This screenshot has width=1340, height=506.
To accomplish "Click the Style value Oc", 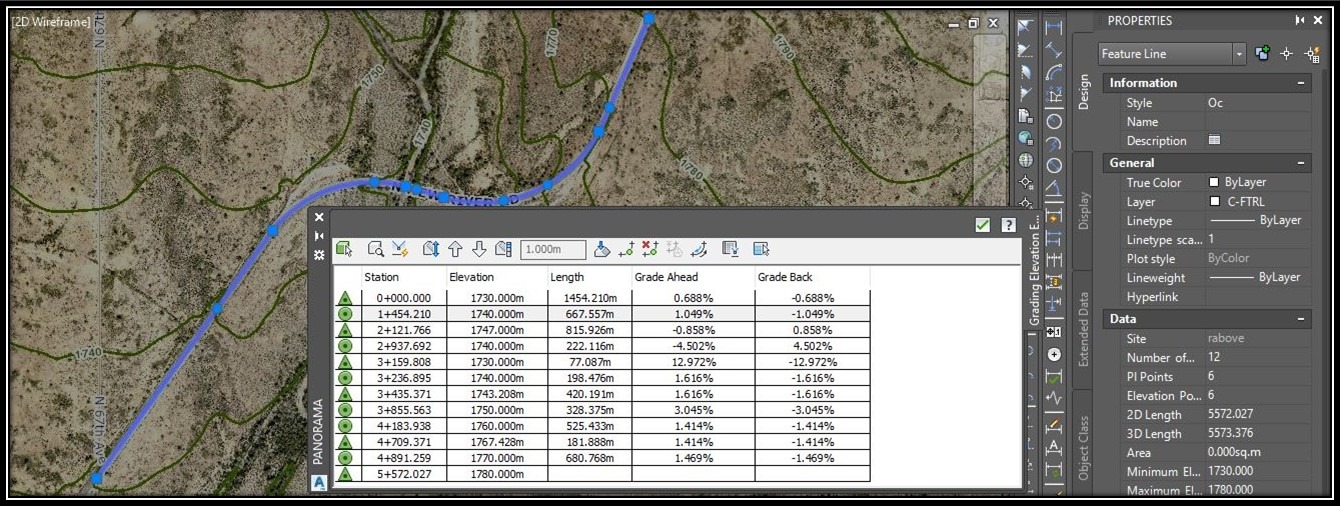I will click(1216, 103).
